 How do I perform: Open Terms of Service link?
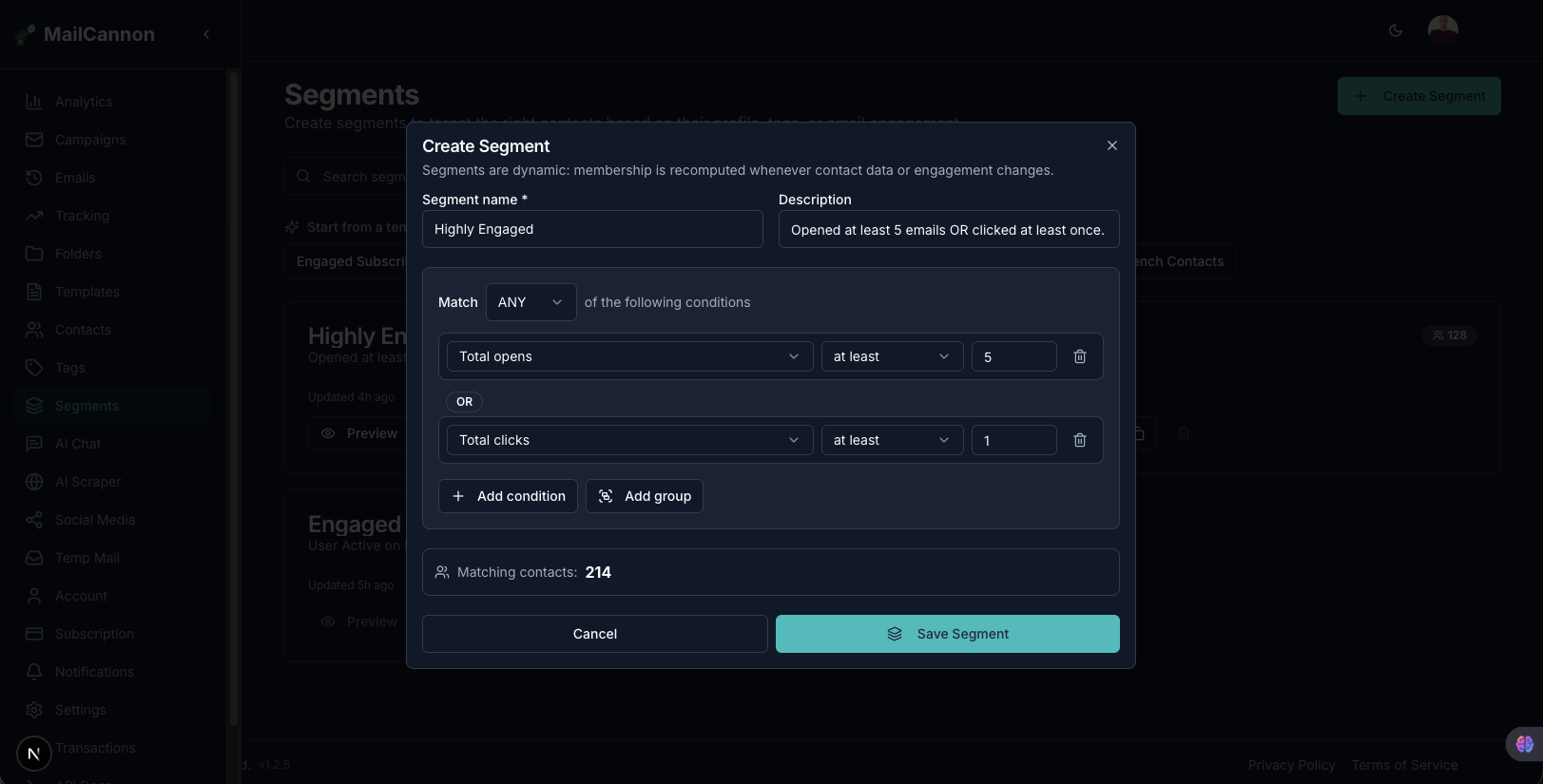pos(1404,765)
